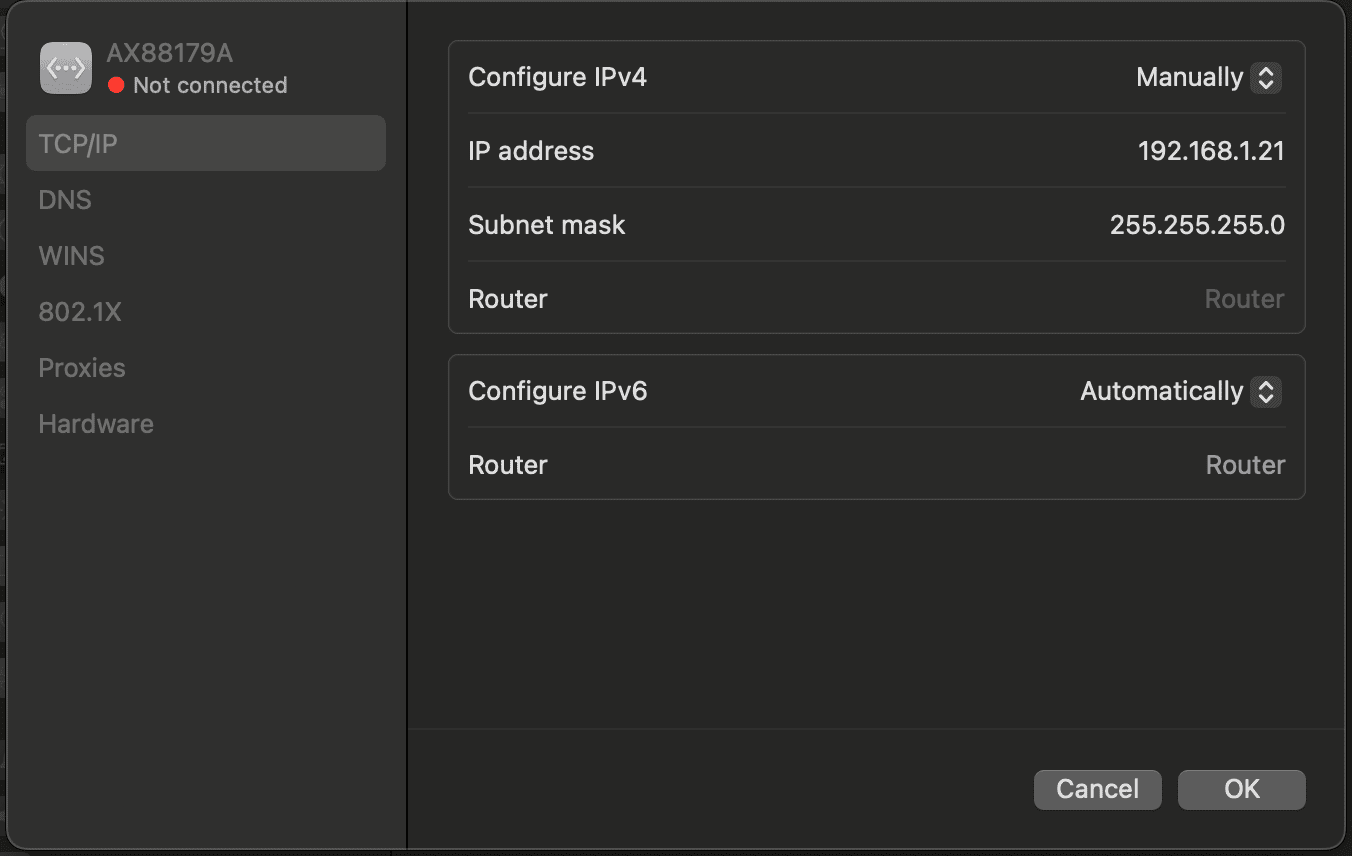
Task: Switch to the DNS section
Action: [65, 200]
